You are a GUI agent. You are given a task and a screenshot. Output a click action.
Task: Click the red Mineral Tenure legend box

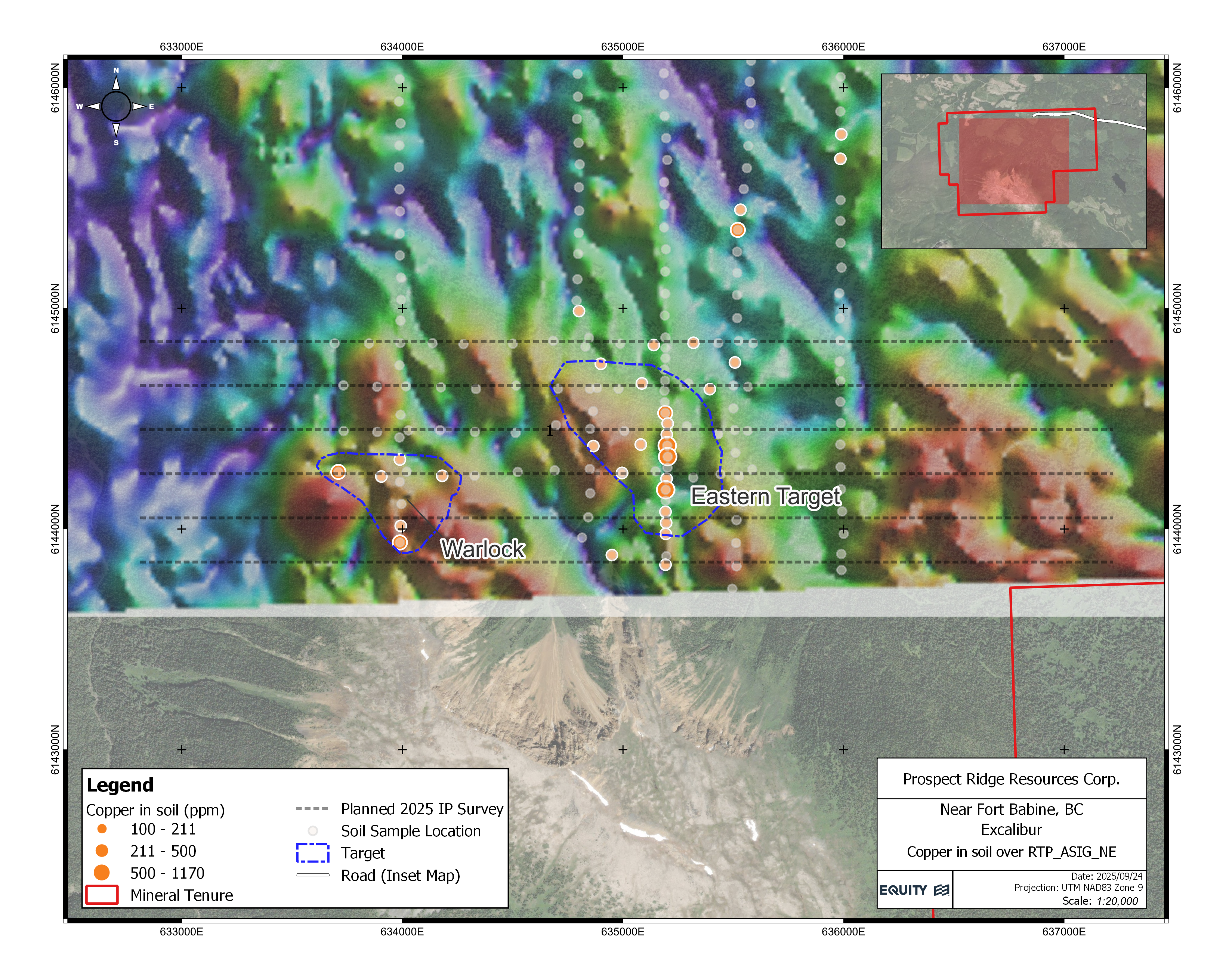pos(102,895)
